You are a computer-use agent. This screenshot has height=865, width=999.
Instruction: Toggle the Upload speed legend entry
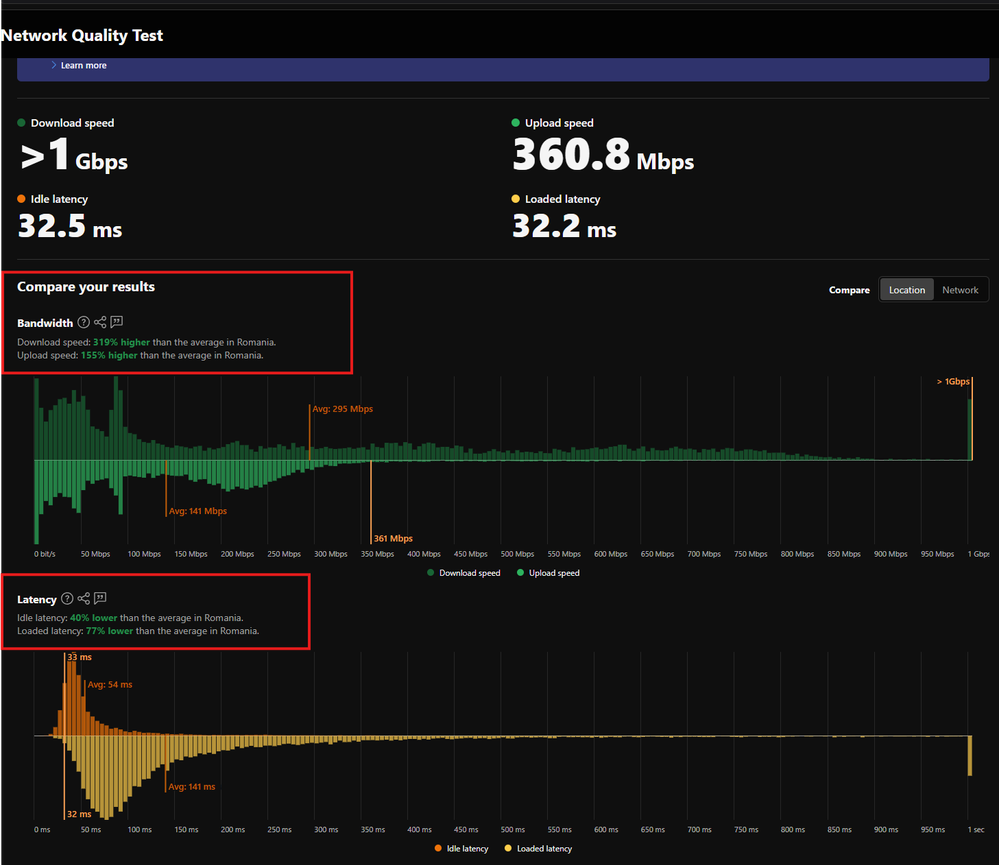tap(548, 573)
